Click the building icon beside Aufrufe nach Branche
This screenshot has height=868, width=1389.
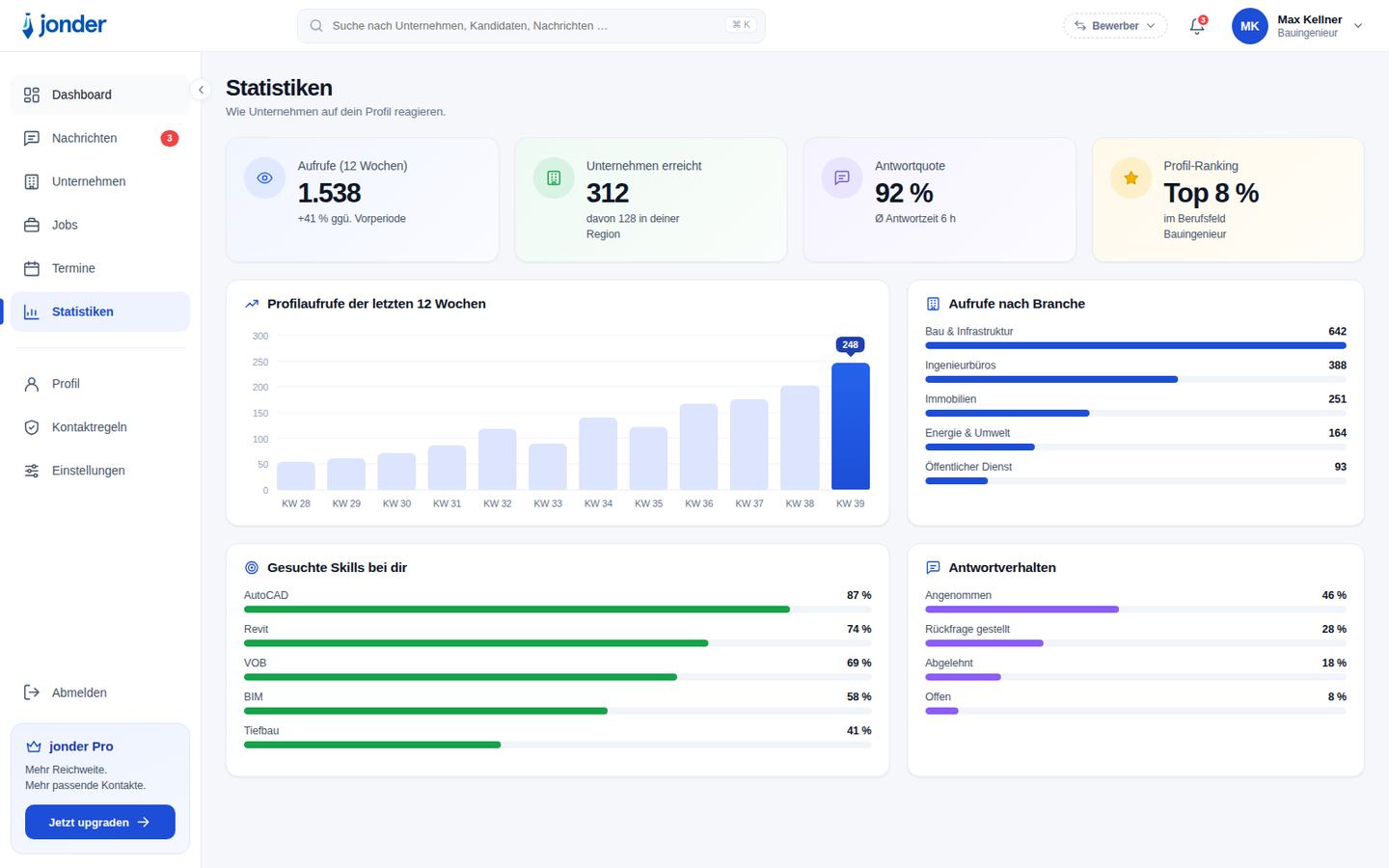(933, 304)
